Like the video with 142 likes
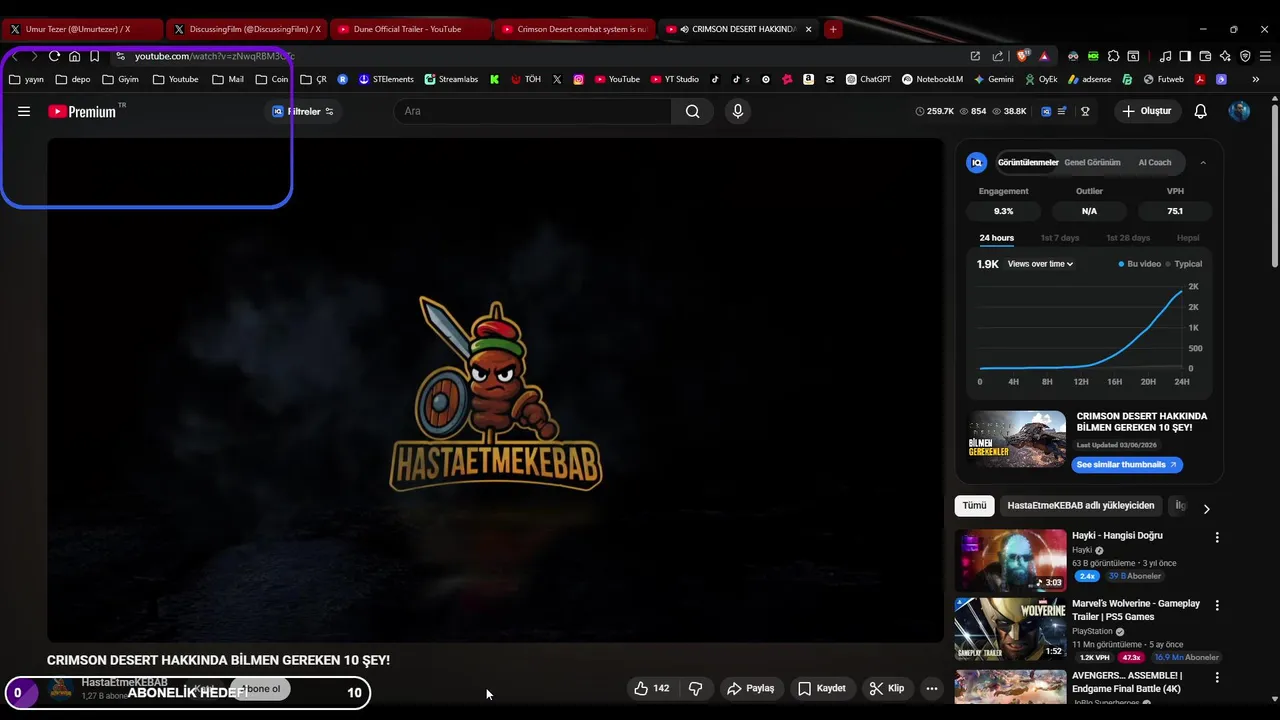1280x720 pixels. point(651,688)
